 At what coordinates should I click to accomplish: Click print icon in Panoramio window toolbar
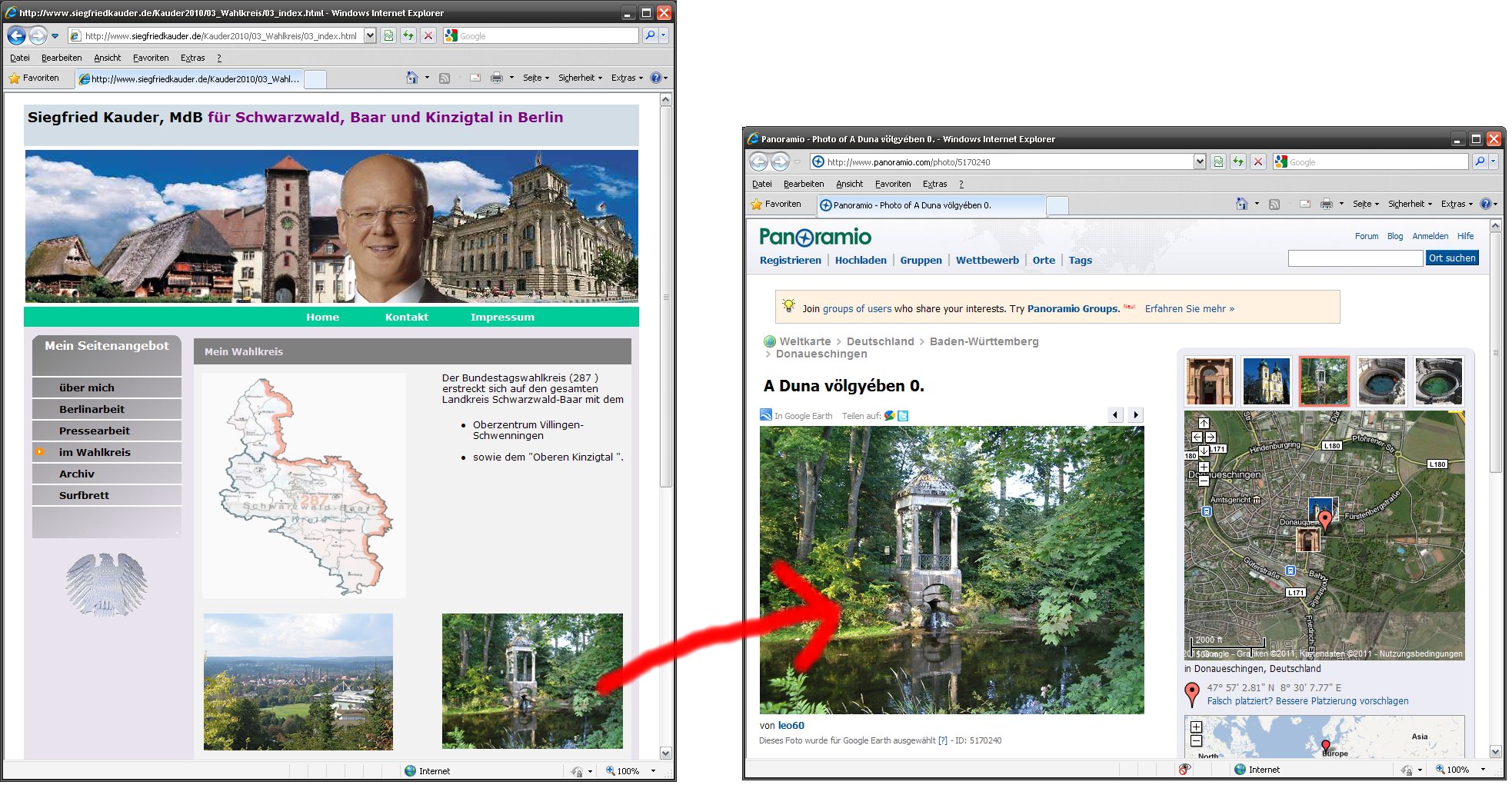pos(1326,204)
